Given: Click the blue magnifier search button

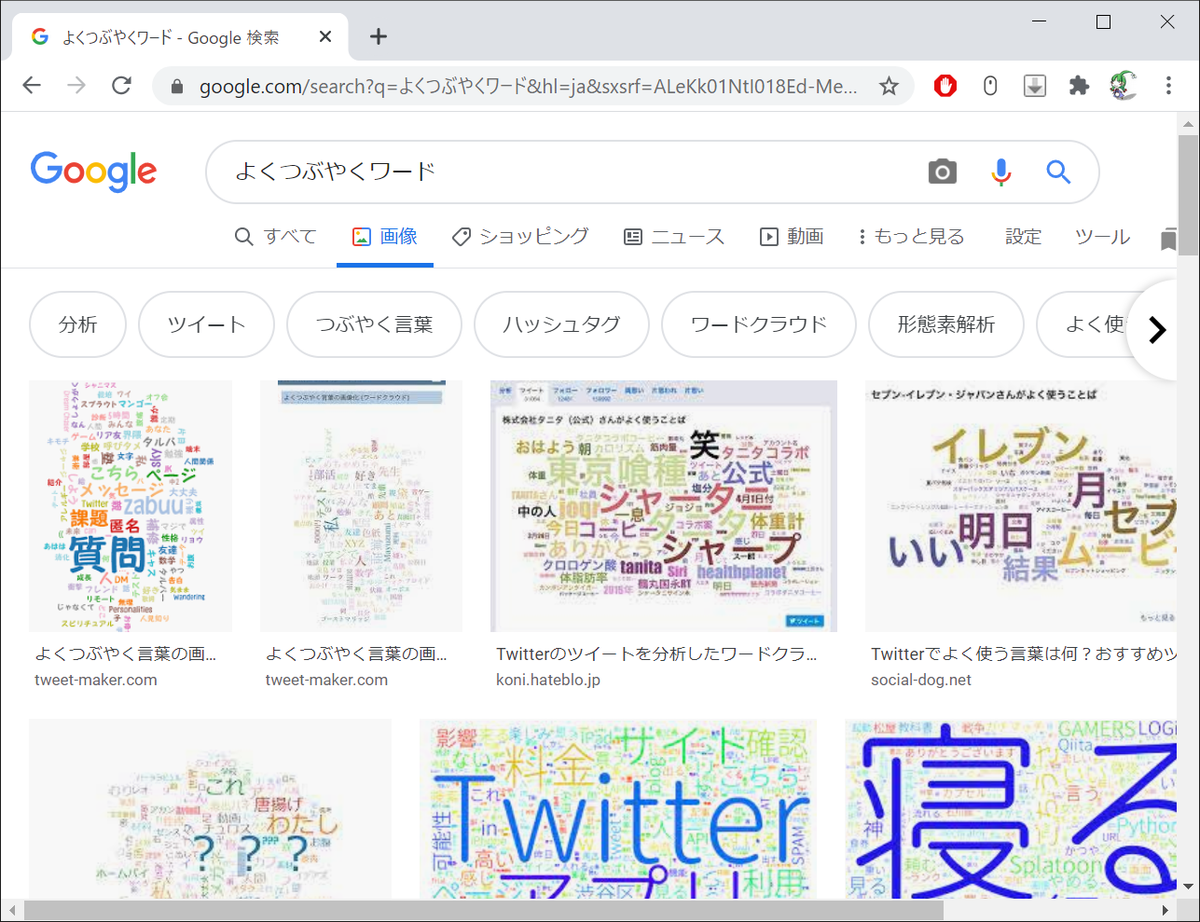Looking at the screenshot, I should [1059, 172].
